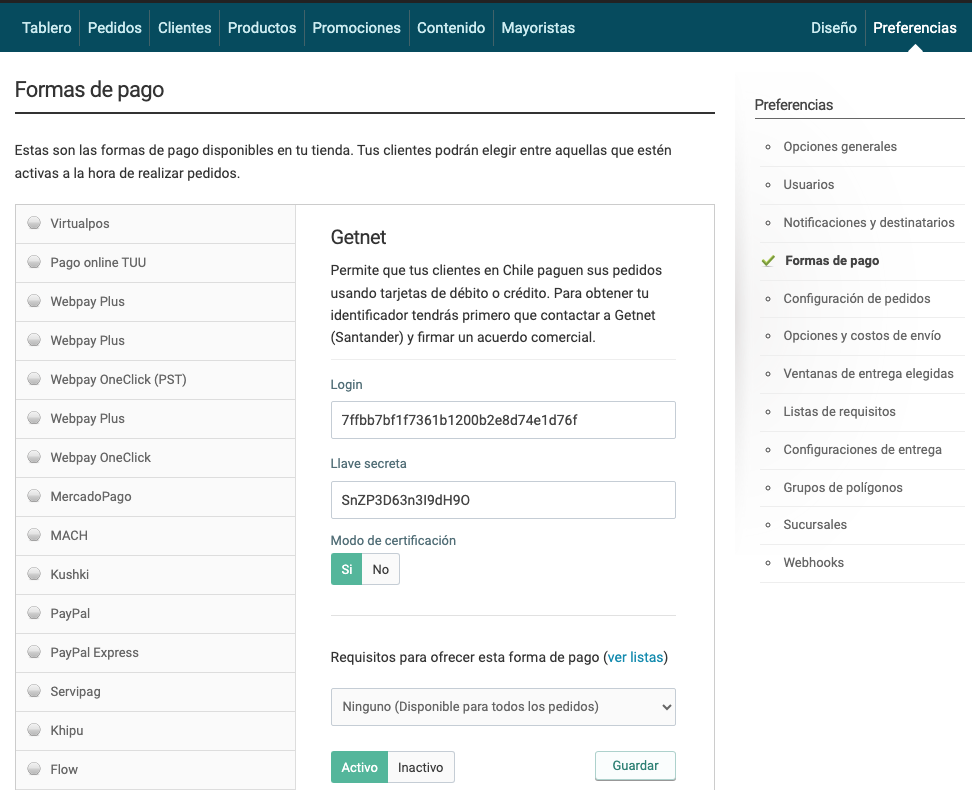Viewport: 972px width, 790px height.
Task: Open Contenido in top navigation
Action: click(x=451, y=28)
